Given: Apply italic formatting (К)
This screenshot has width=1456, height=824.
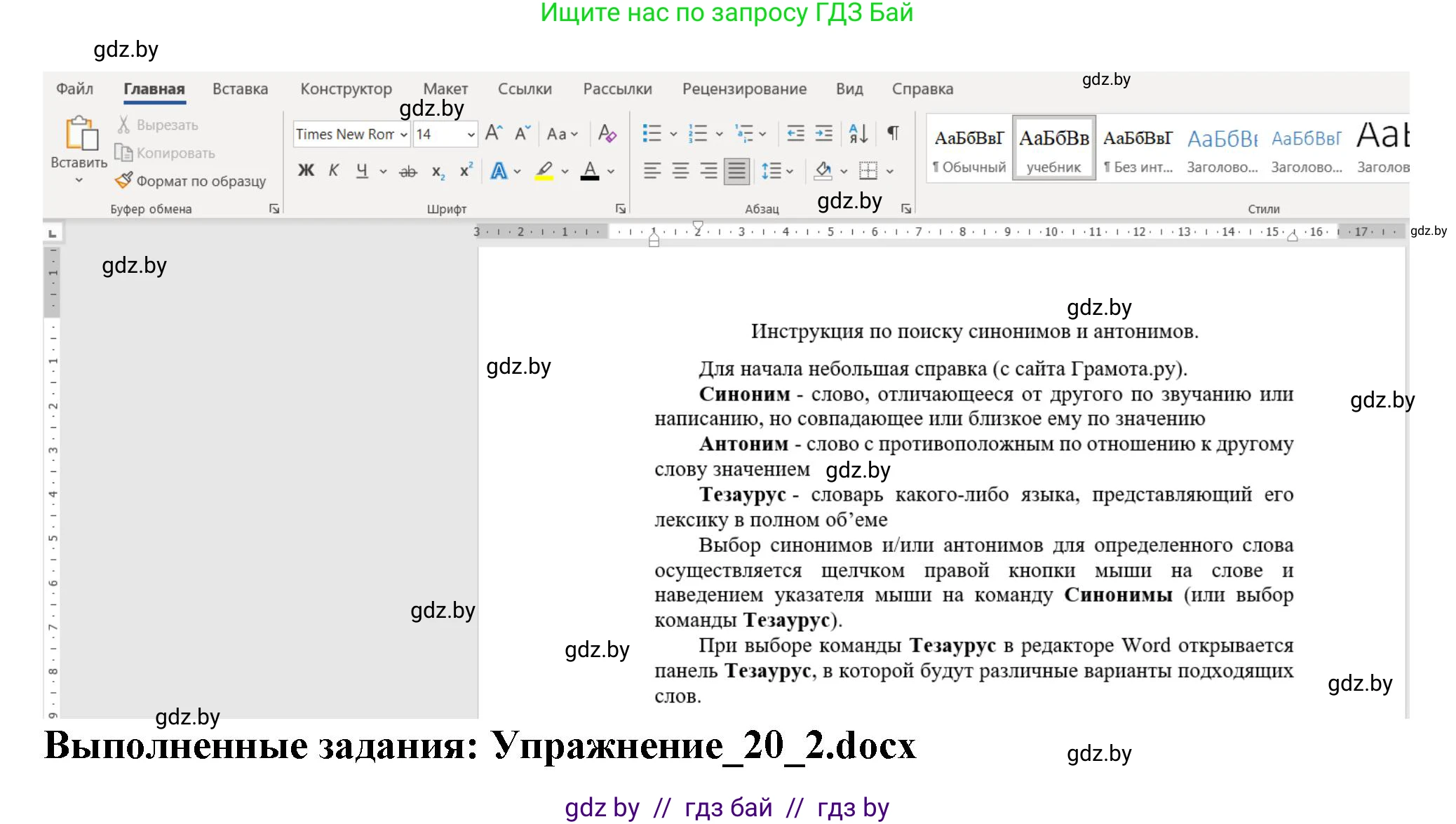Looking at the screenshot, I should (335, 170).
